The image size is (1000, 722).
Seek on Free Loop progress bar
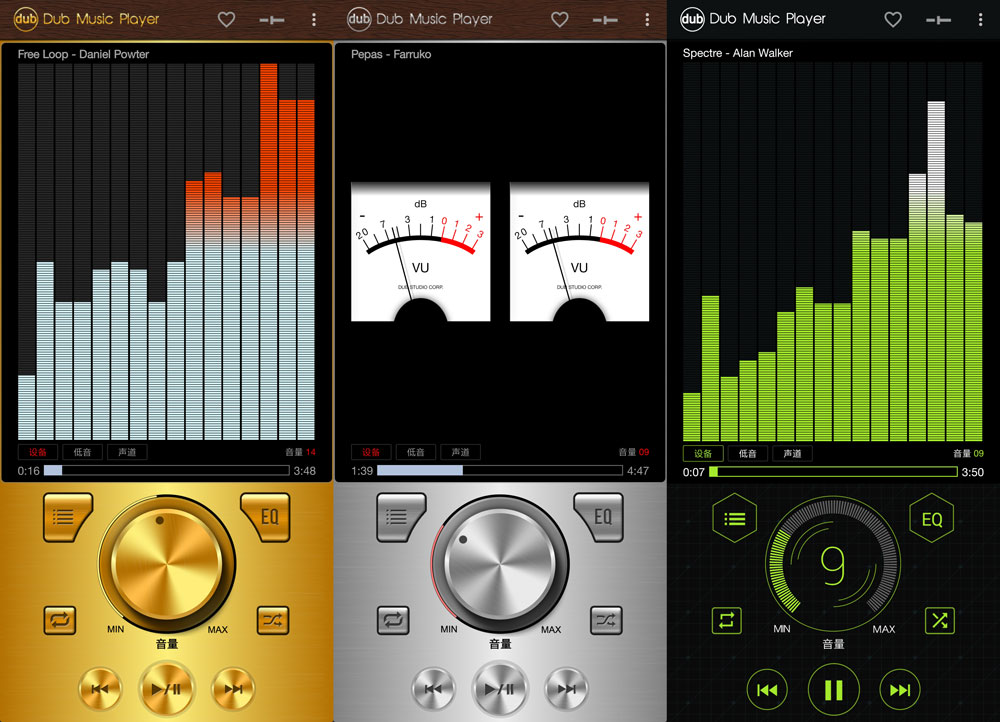coord(166,471)
